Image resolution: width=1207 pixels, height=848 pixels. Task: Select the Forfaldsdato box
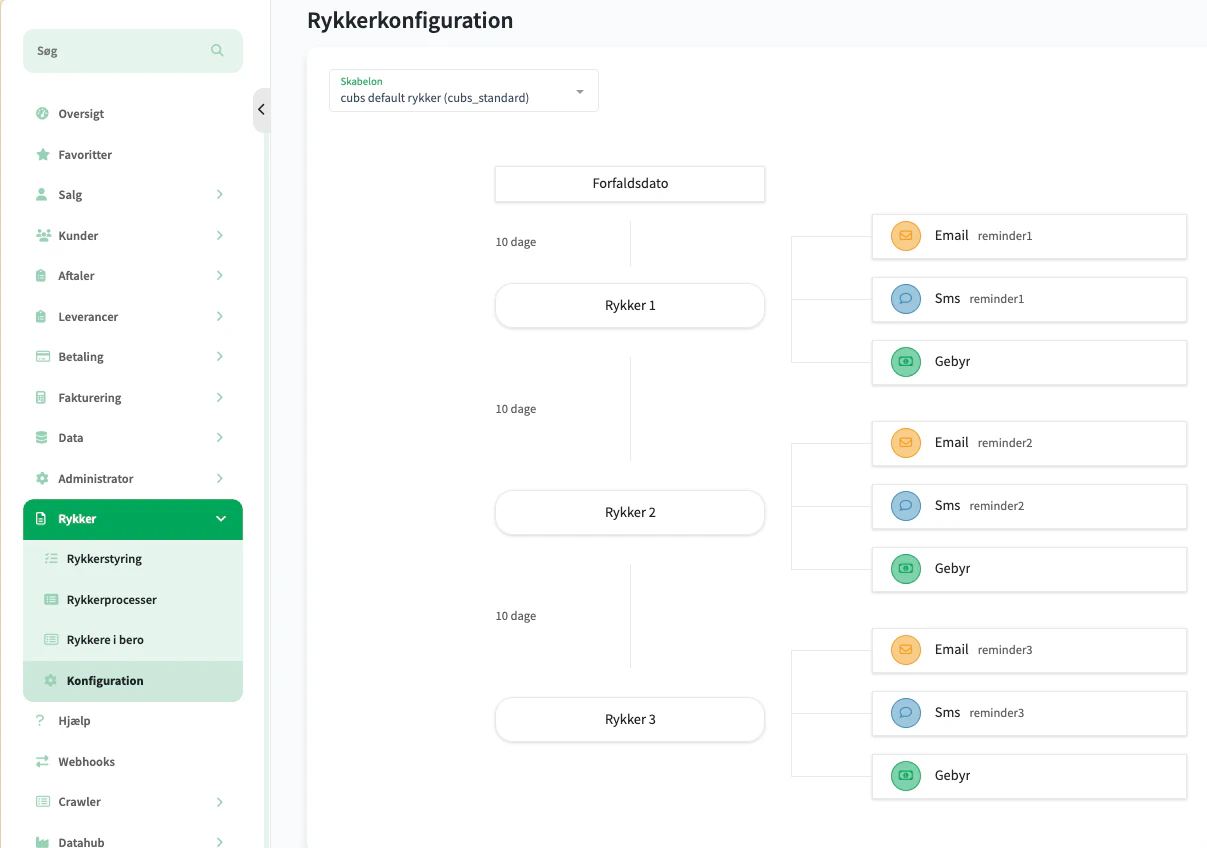[x=630, y=184]
